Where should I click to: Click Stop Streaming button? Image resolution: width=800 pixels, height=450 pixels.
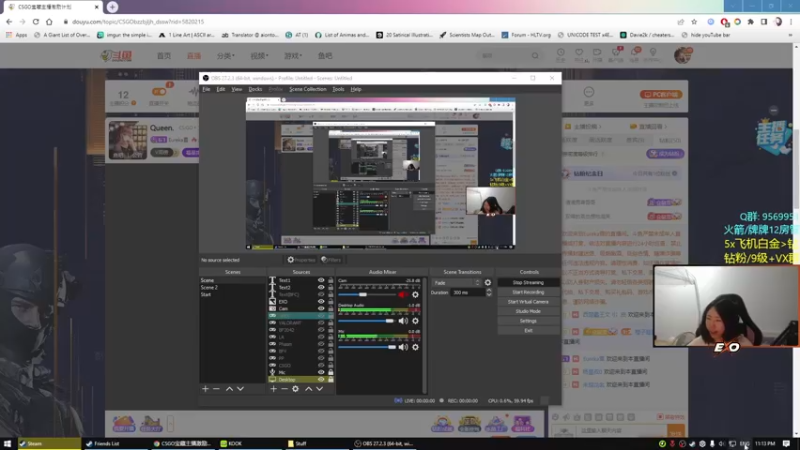pyautogui.click(x=528, y=283)
